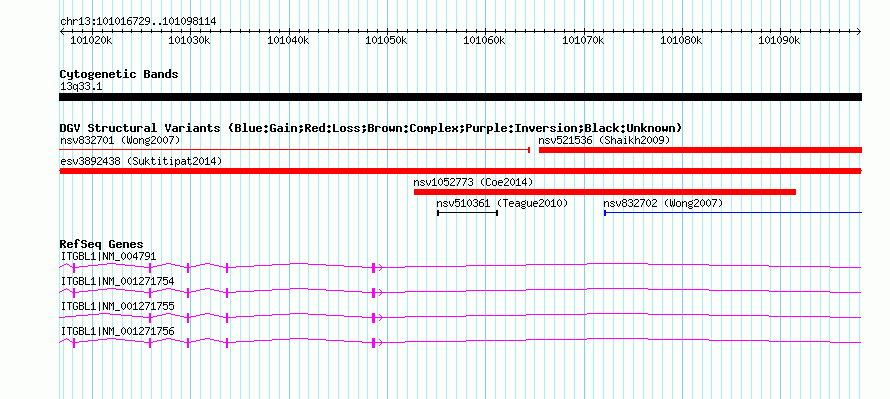
Task: Click the 101020k ruler tick label
Action: [x=91, y=40]
